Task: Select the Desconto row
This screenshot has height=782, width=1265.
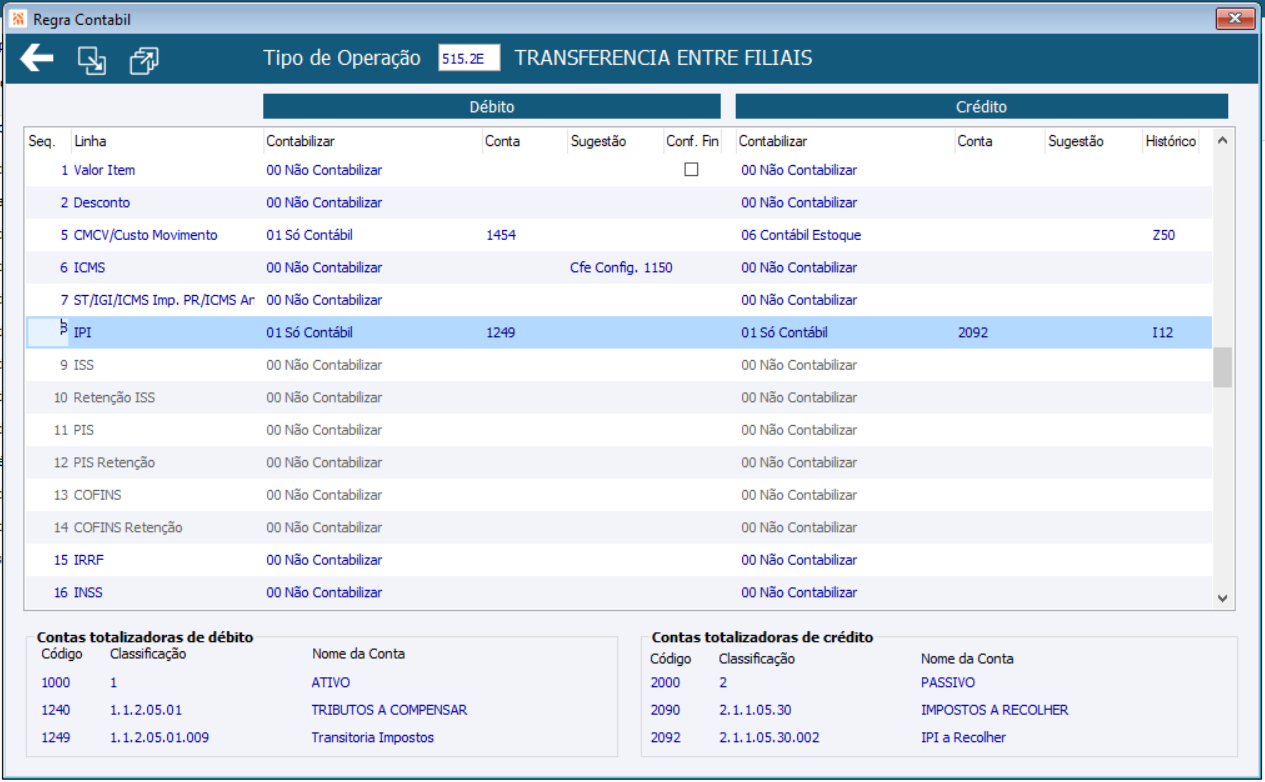Action: point(618,202)
